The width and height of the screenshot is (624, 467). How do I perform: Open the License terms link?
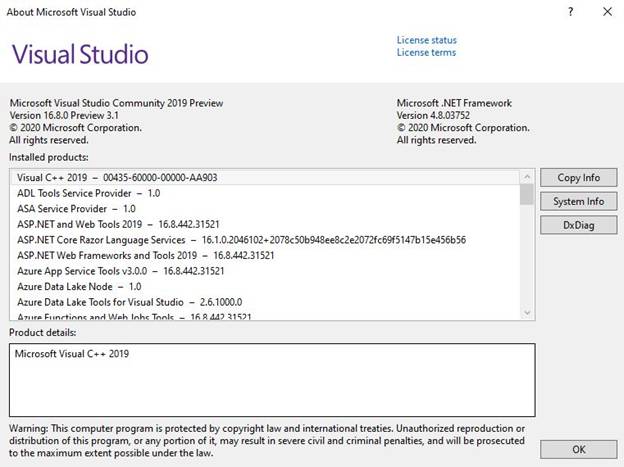pyautogui.click(x=426, y=53)
